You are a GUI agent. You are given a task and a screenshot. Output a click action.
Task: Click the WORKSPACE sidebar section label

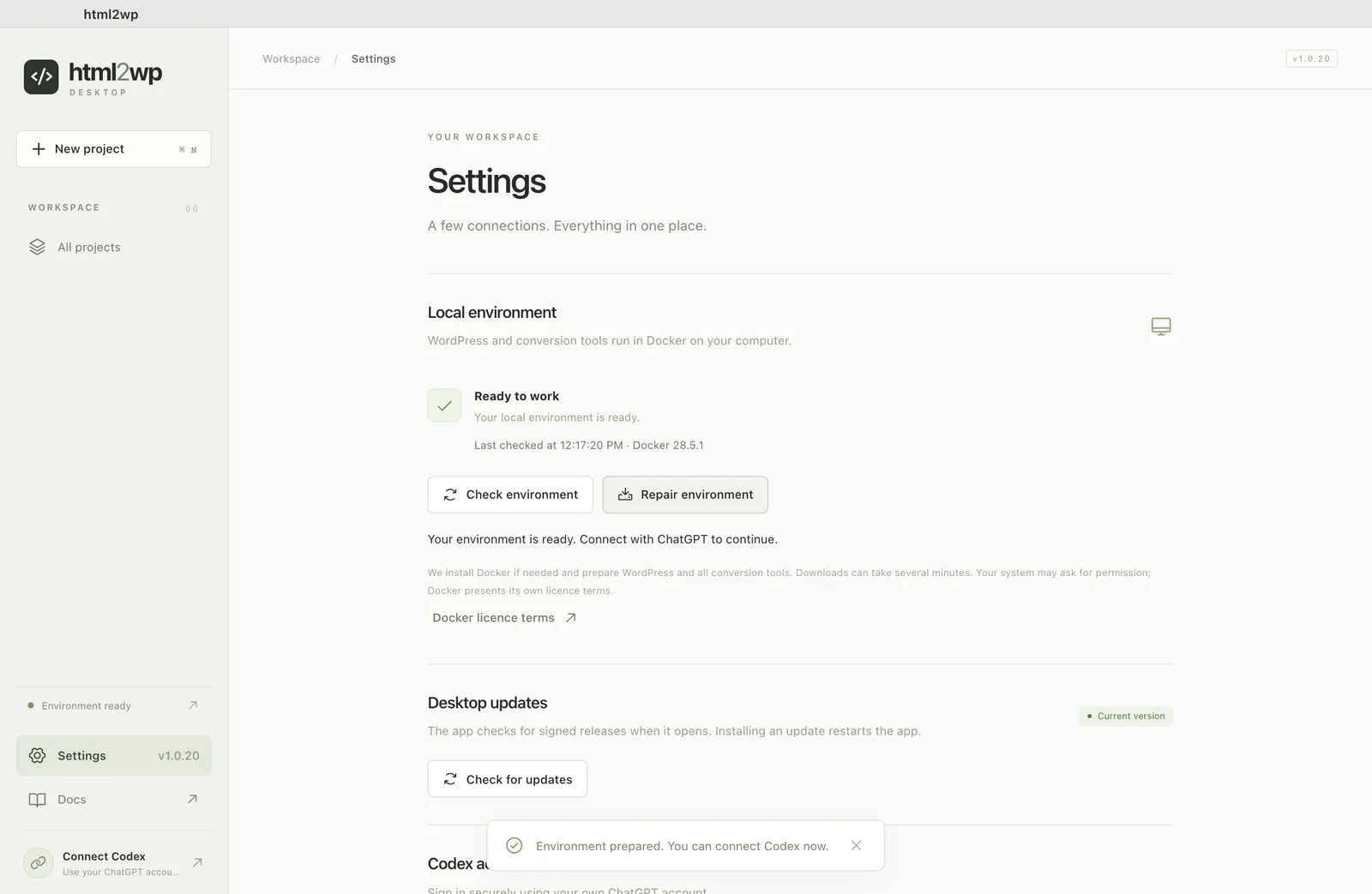point(63,207)
